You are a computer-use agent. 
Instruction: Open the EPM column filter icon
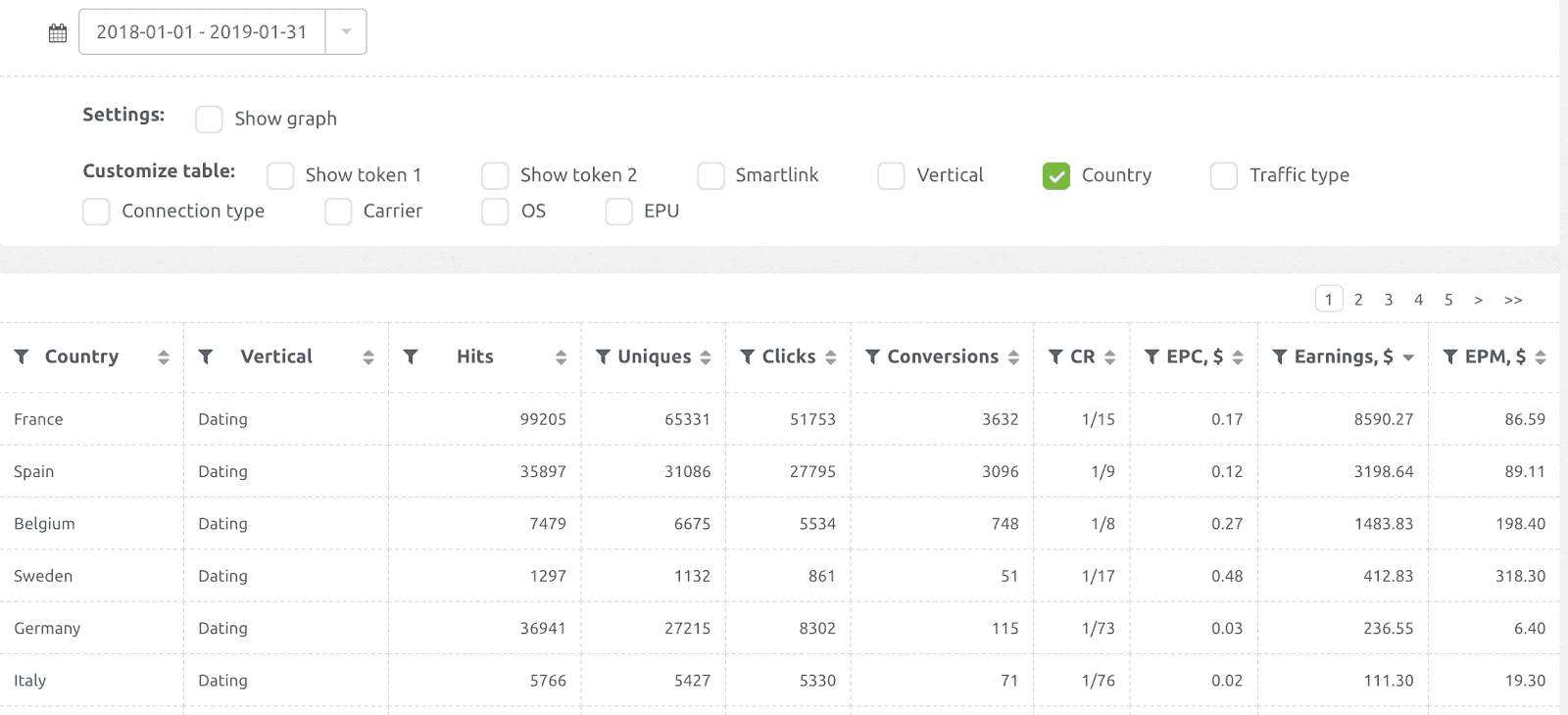pyautogui.click(x=1450, y=357)
